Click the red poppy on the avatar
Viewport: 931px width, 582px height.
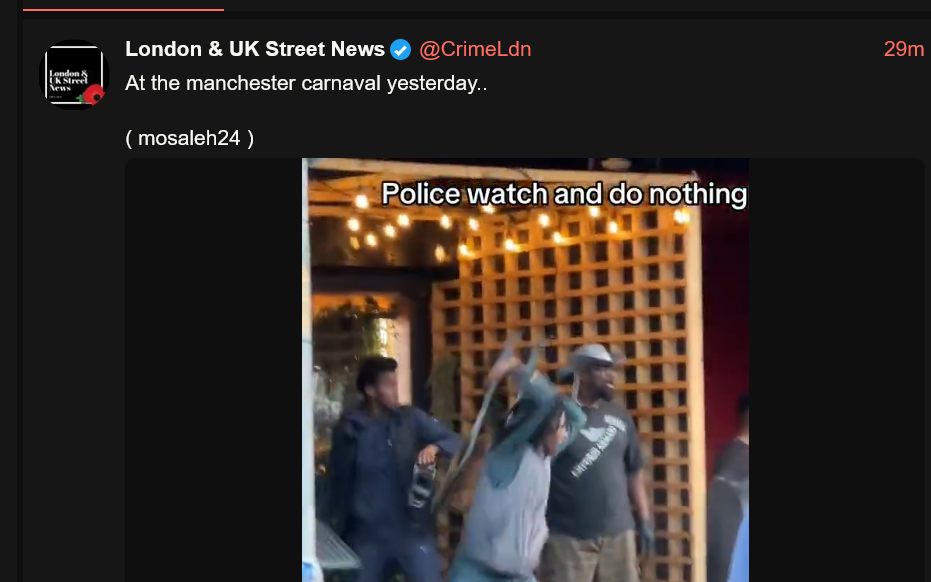[93, 94]
